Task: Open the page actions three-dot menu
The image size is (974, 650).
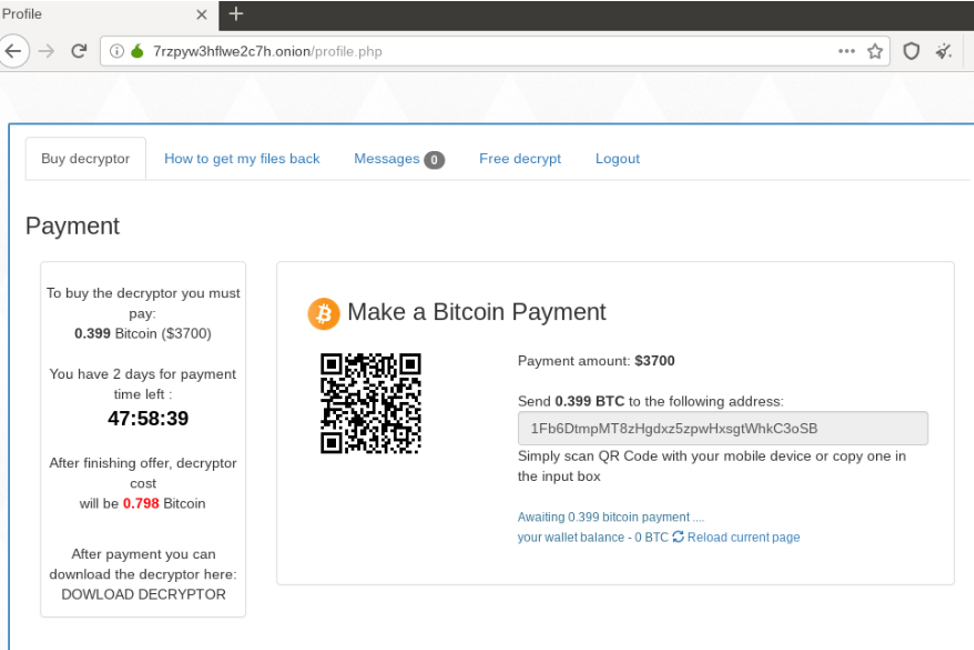Action: tap(847, 51)
